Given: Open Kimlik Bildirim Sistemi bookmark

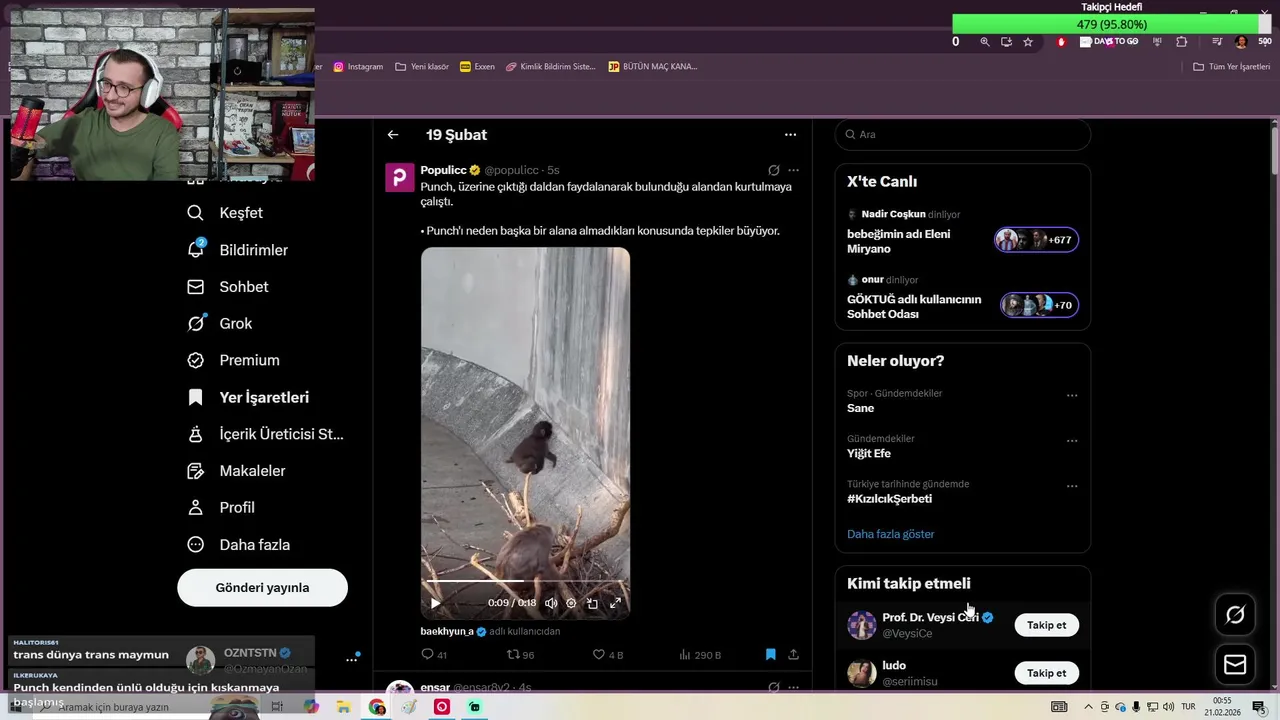Looking at the screenshot, I should coord(551,67).
